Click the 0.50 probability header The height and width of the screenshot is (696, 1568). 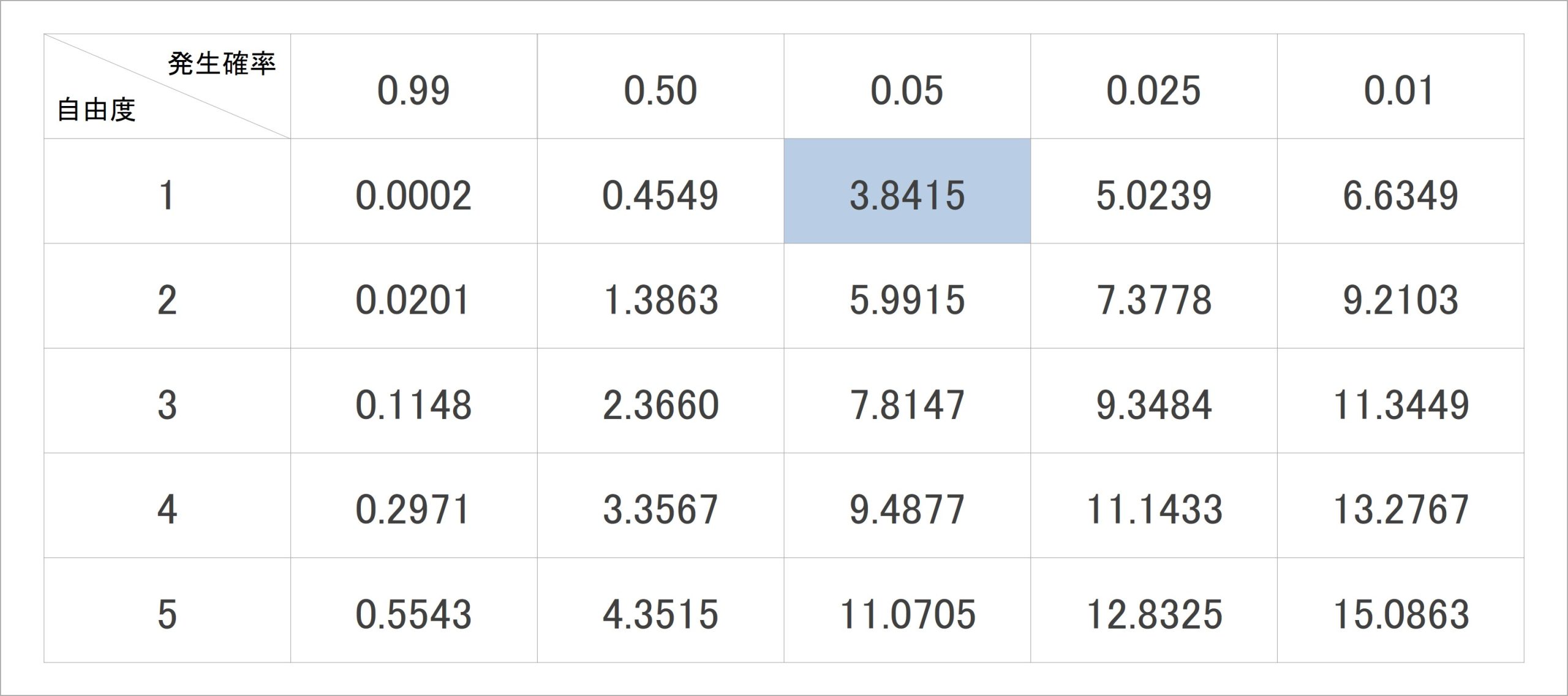click(x=661, y=86)
